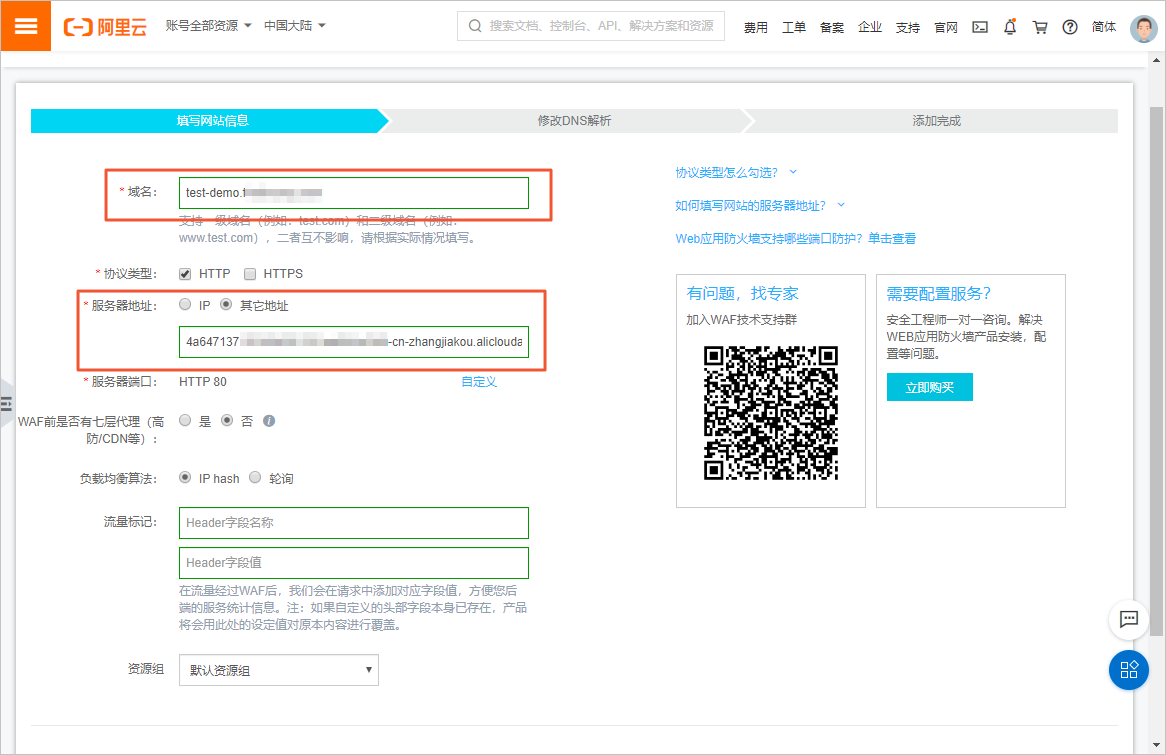Click the search magnifier icon

coord(474,26)
